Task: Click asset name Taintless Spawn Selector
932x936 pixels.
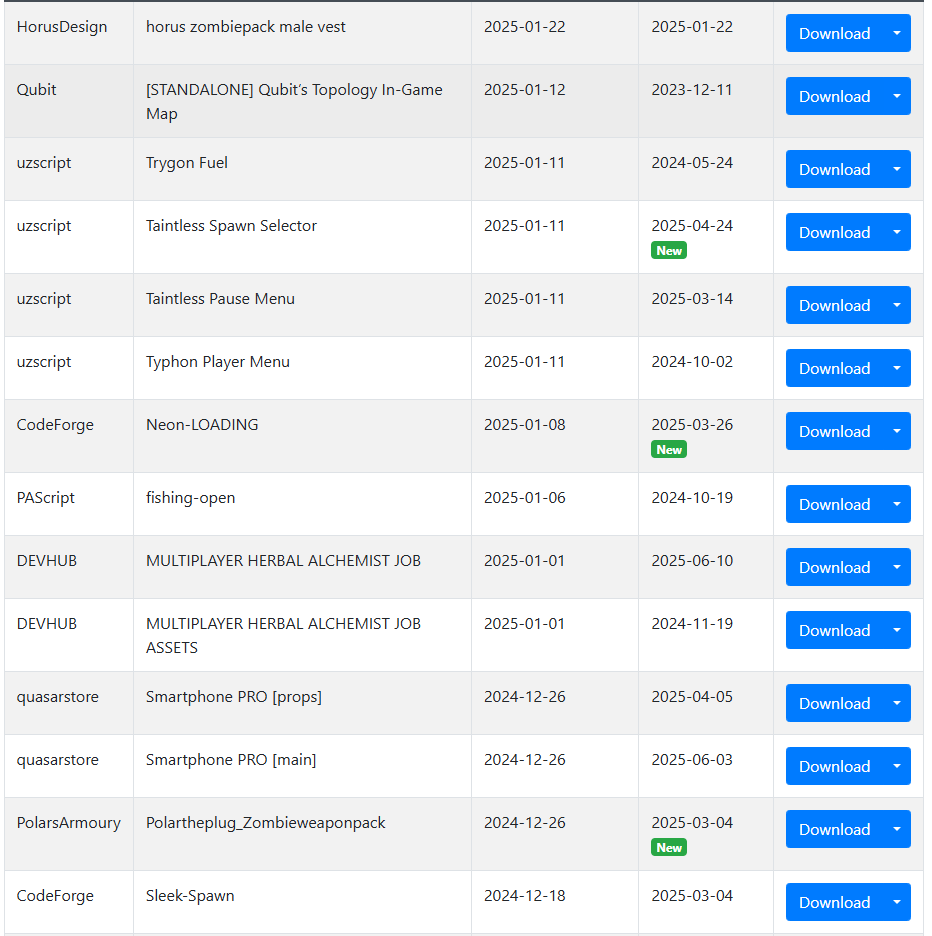Action: coord(232,226)
